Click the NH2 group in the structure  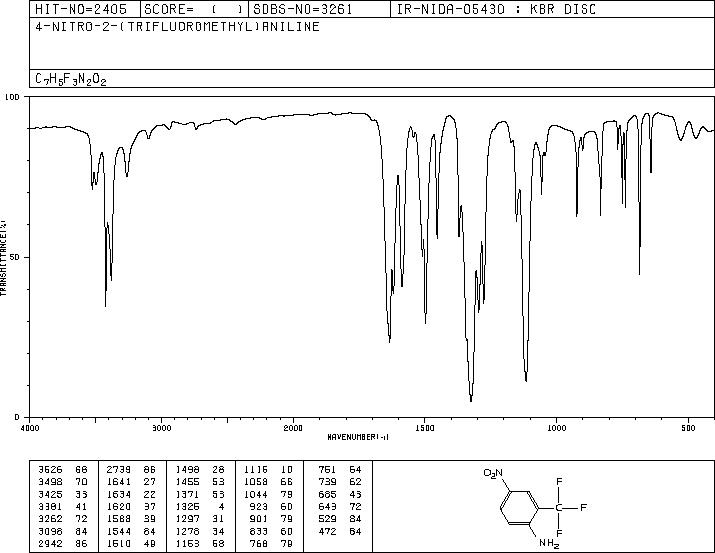coord(549,543)
